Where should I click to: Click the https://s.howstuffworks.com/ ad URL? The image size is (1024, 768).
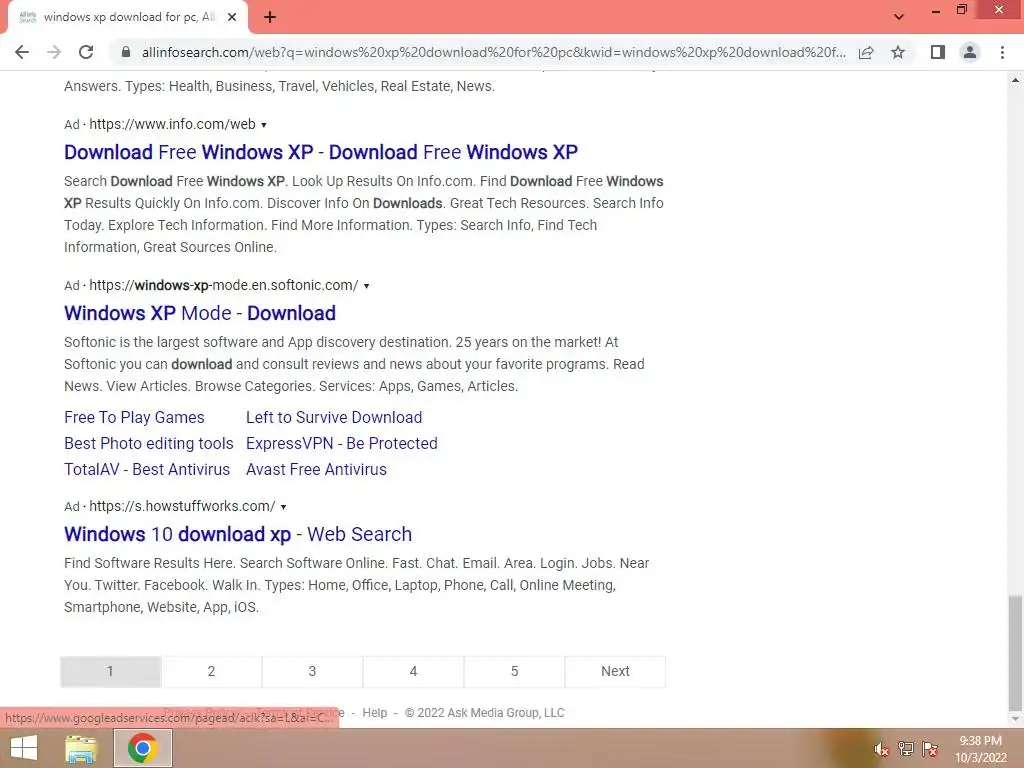(x=182, y=506)
